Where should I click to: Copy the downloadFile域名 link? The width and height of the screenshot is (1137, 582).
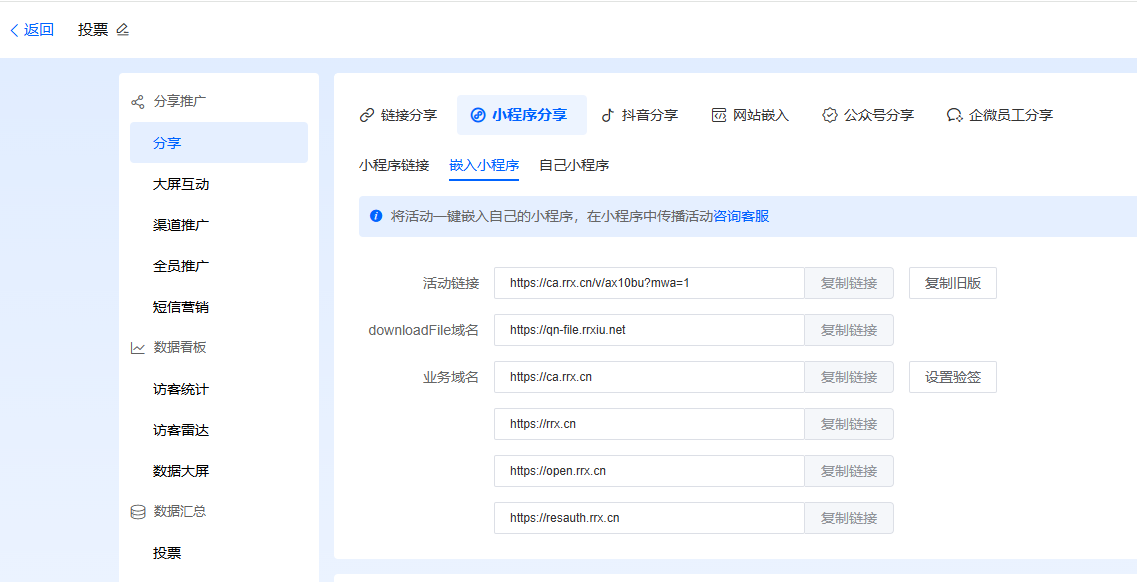848,330
